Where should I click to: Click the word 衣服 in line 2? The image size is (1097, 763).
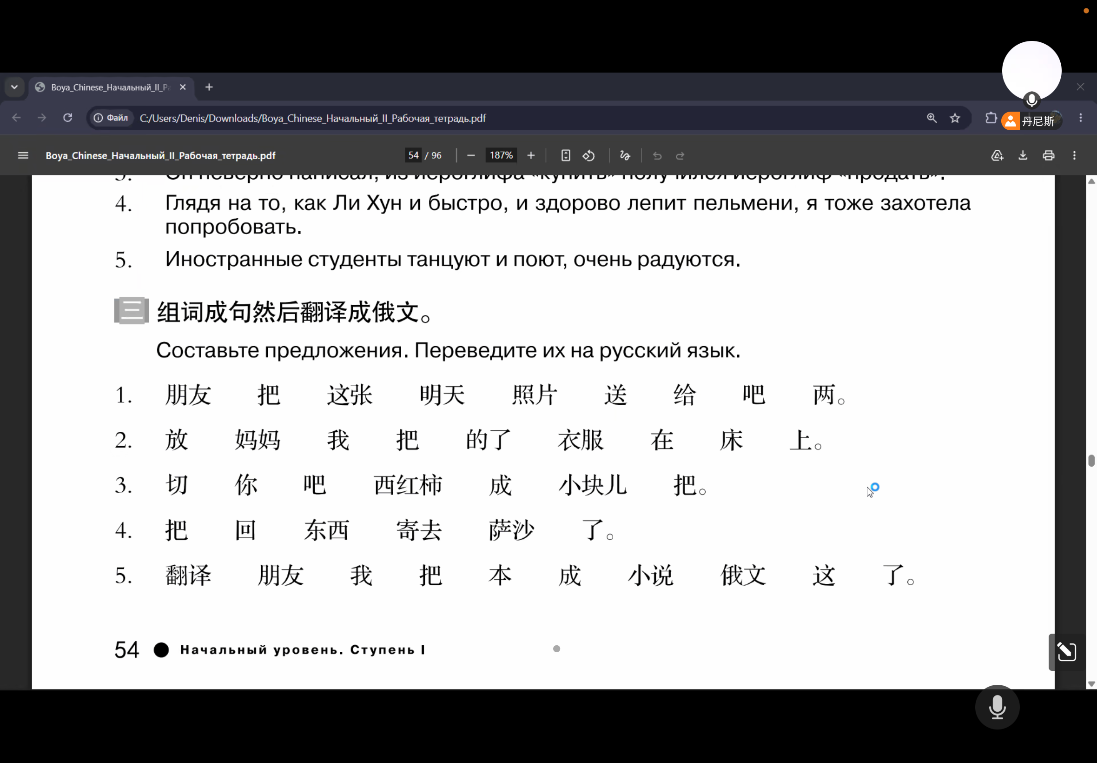click(x=581, y=440)
